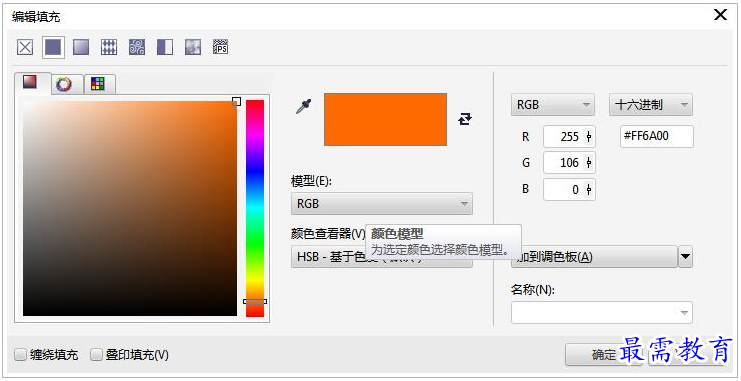Screen dimensions: 741x381
Task: Click the hex field showing #FF6A00
Action: (656, 136)
